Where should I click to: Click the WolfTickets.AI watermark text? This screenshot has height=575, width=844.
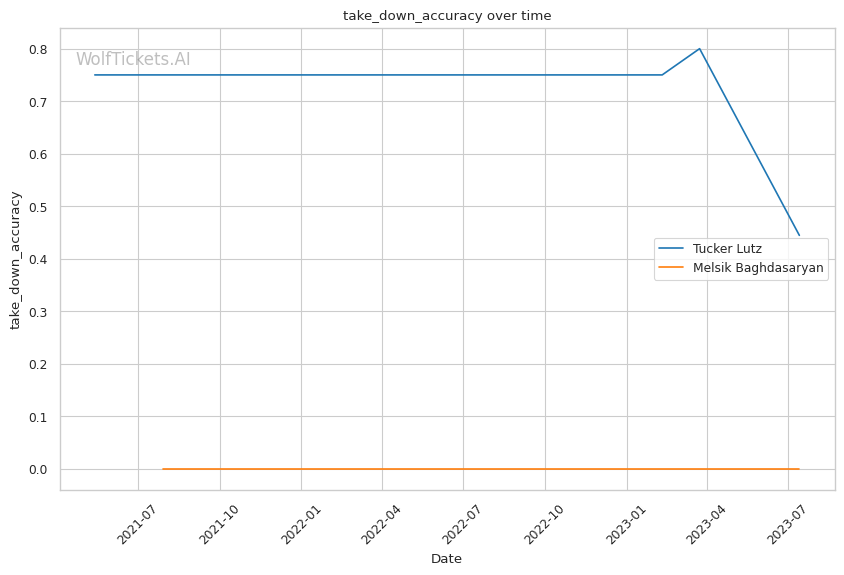pos(133,60)
